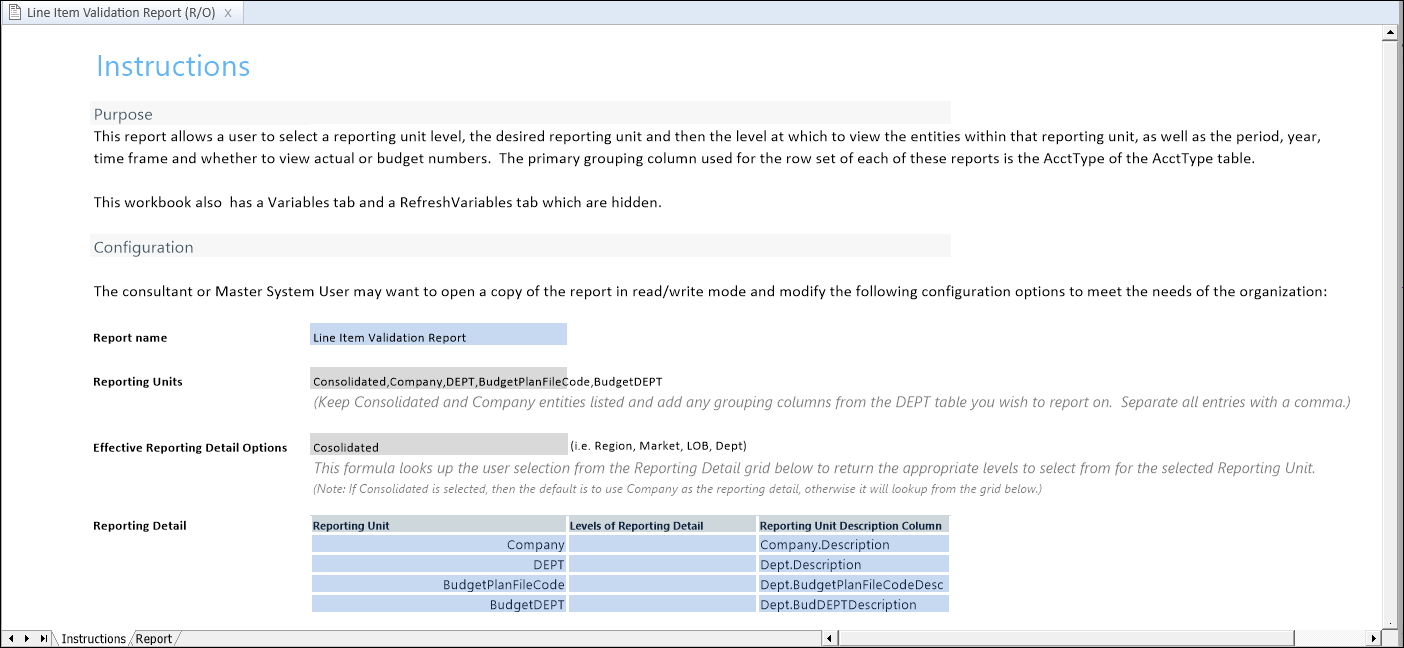Click the 'Keep Consolidated and Company entities listed' note

[x=833, y=402]
